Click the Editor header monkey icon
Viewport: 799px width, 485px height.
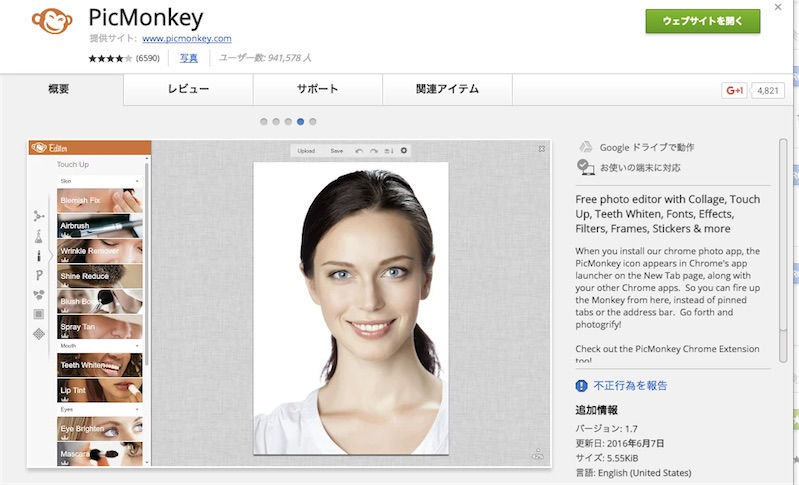point(39,148)
